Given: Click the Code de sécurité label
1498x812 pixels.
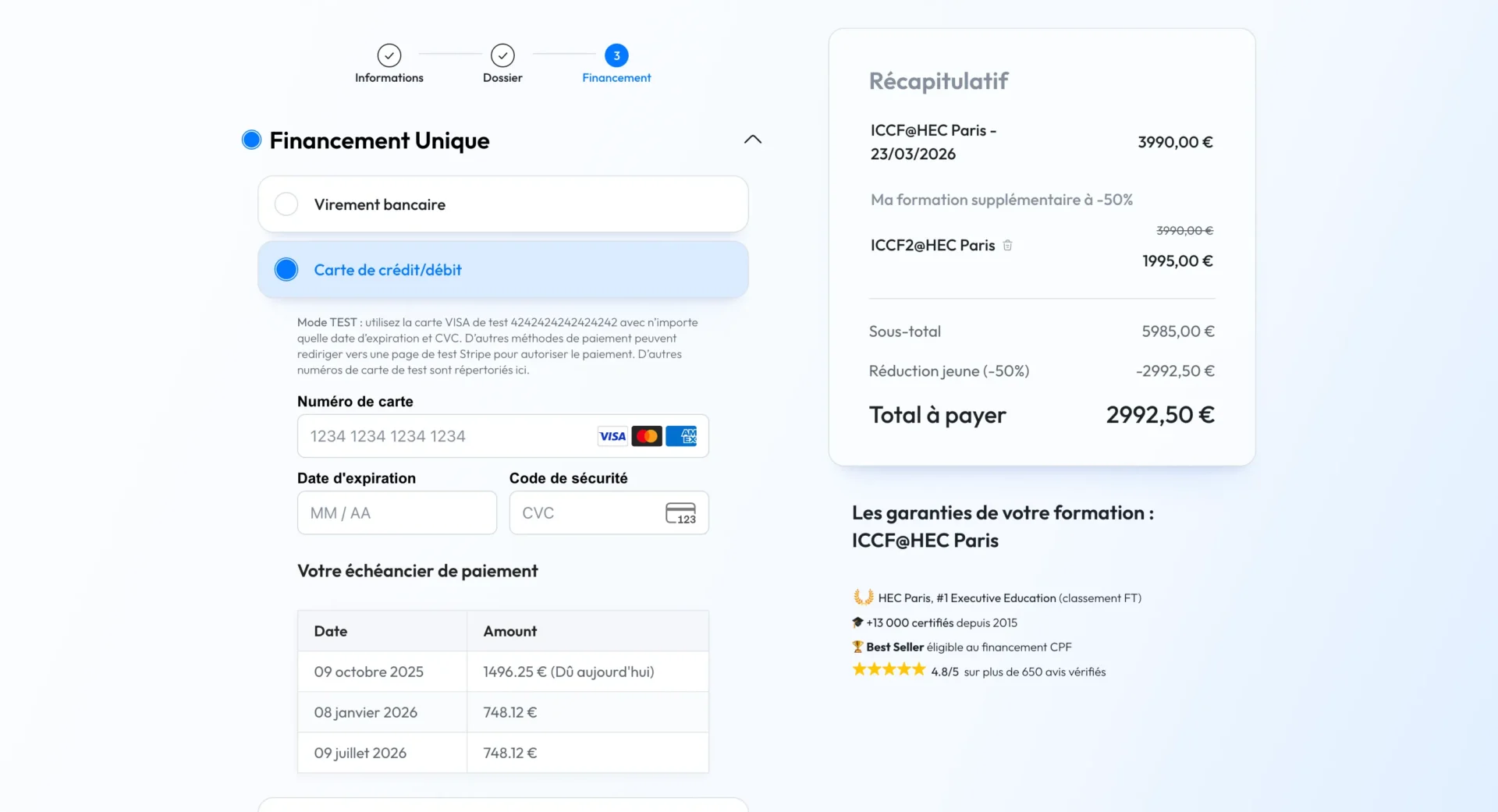Looking at the screenshot, I should click(x=569, y=478).
